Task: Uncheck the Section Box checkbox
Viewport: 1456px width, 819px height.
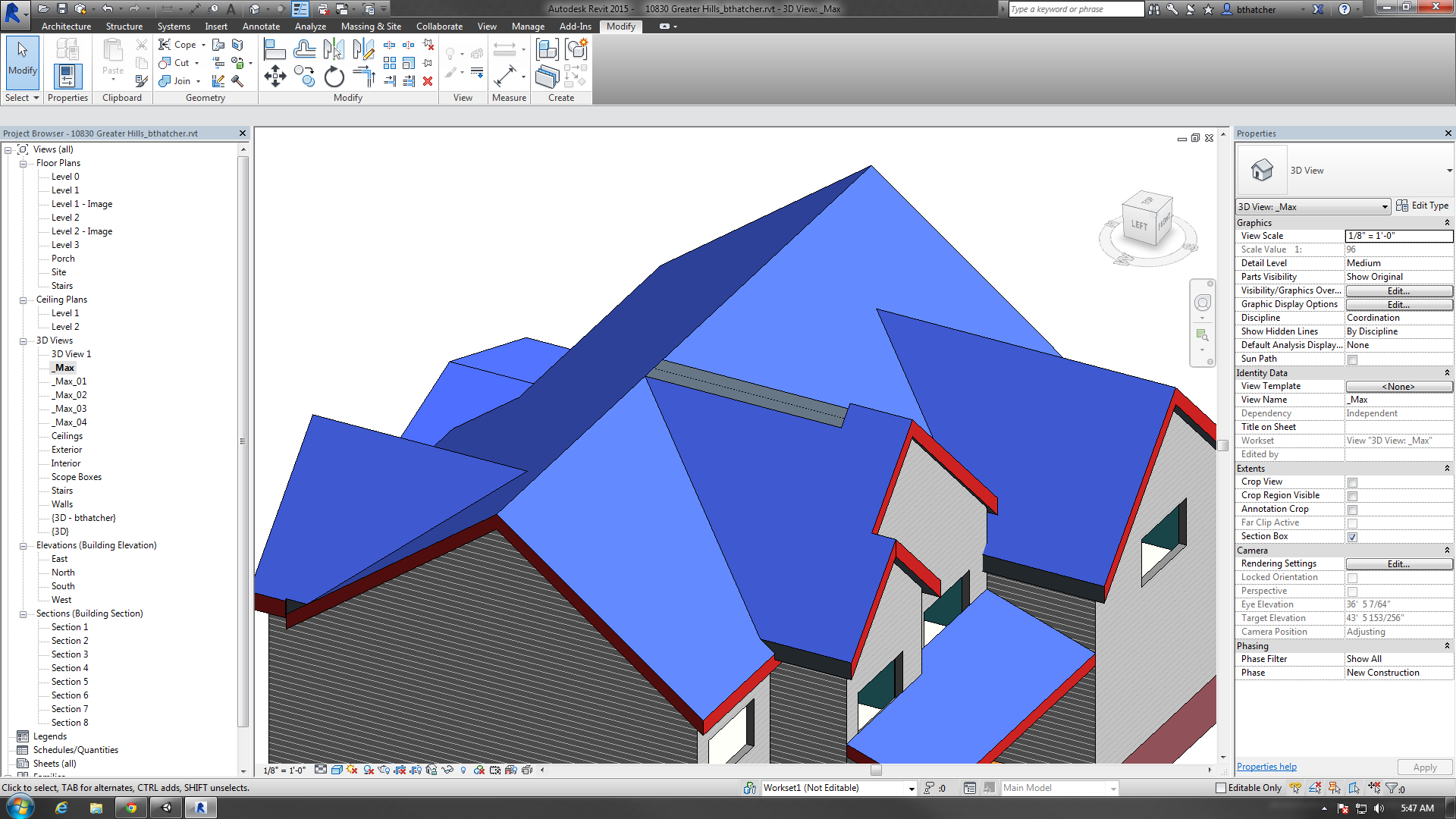Action: (x=1352, y=537)
